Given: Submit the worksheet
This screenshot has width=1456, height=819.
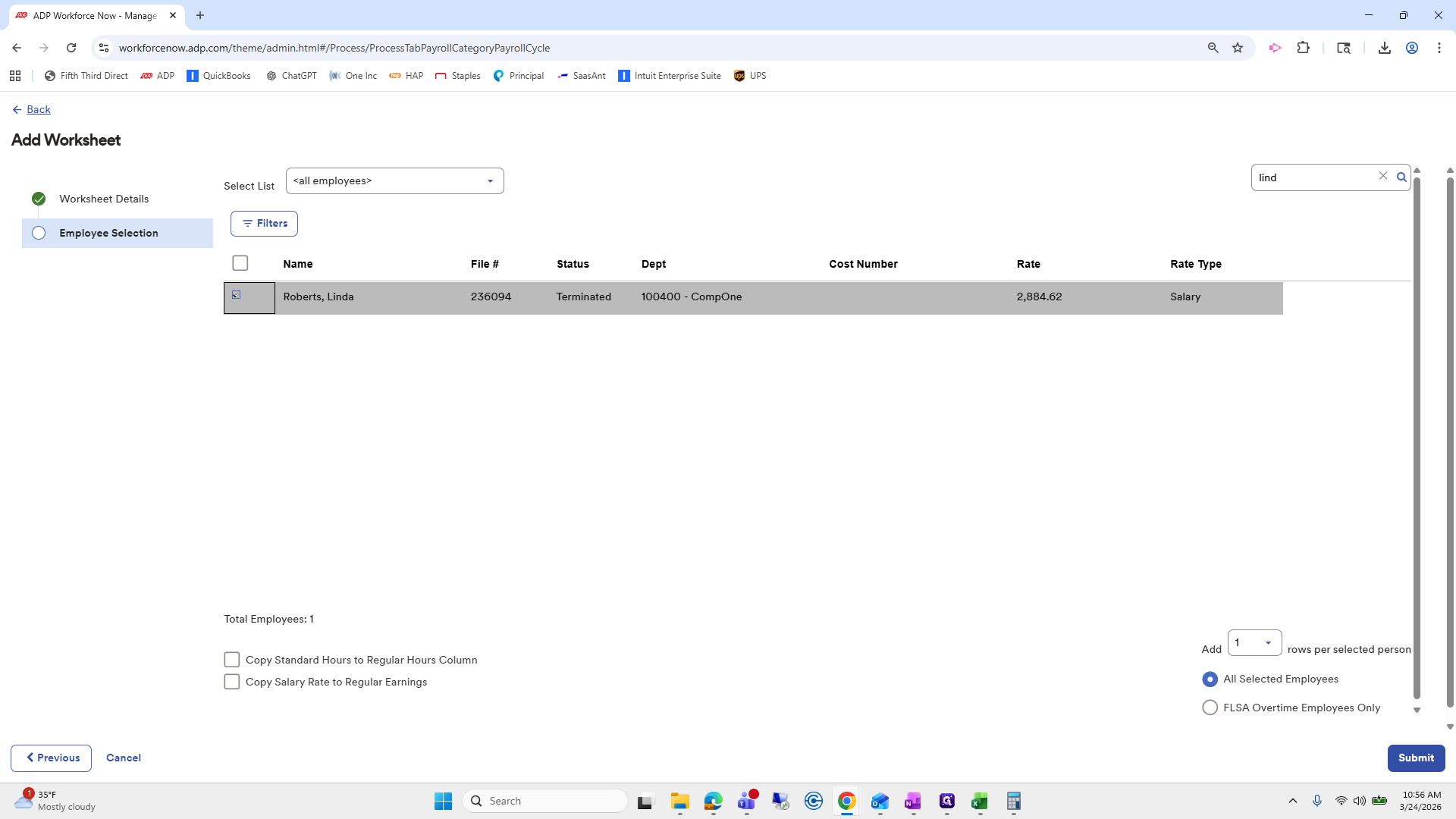Looking at the screenshot, I should (1416, 758).
